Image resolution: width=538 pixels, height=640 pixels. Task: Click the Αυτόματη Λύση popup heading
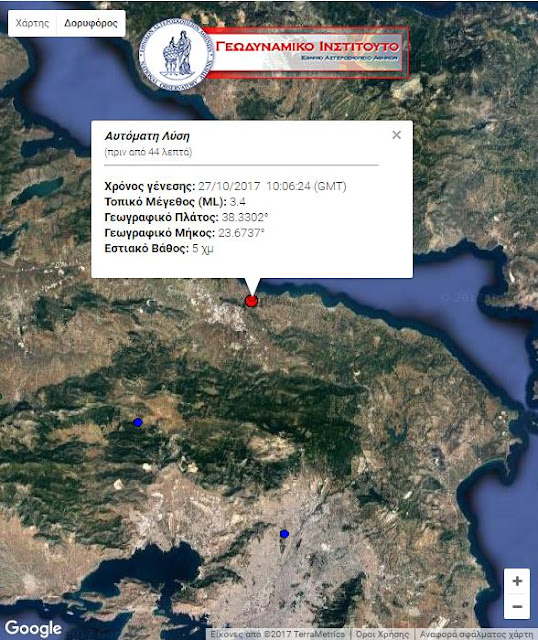coord(147,136)
